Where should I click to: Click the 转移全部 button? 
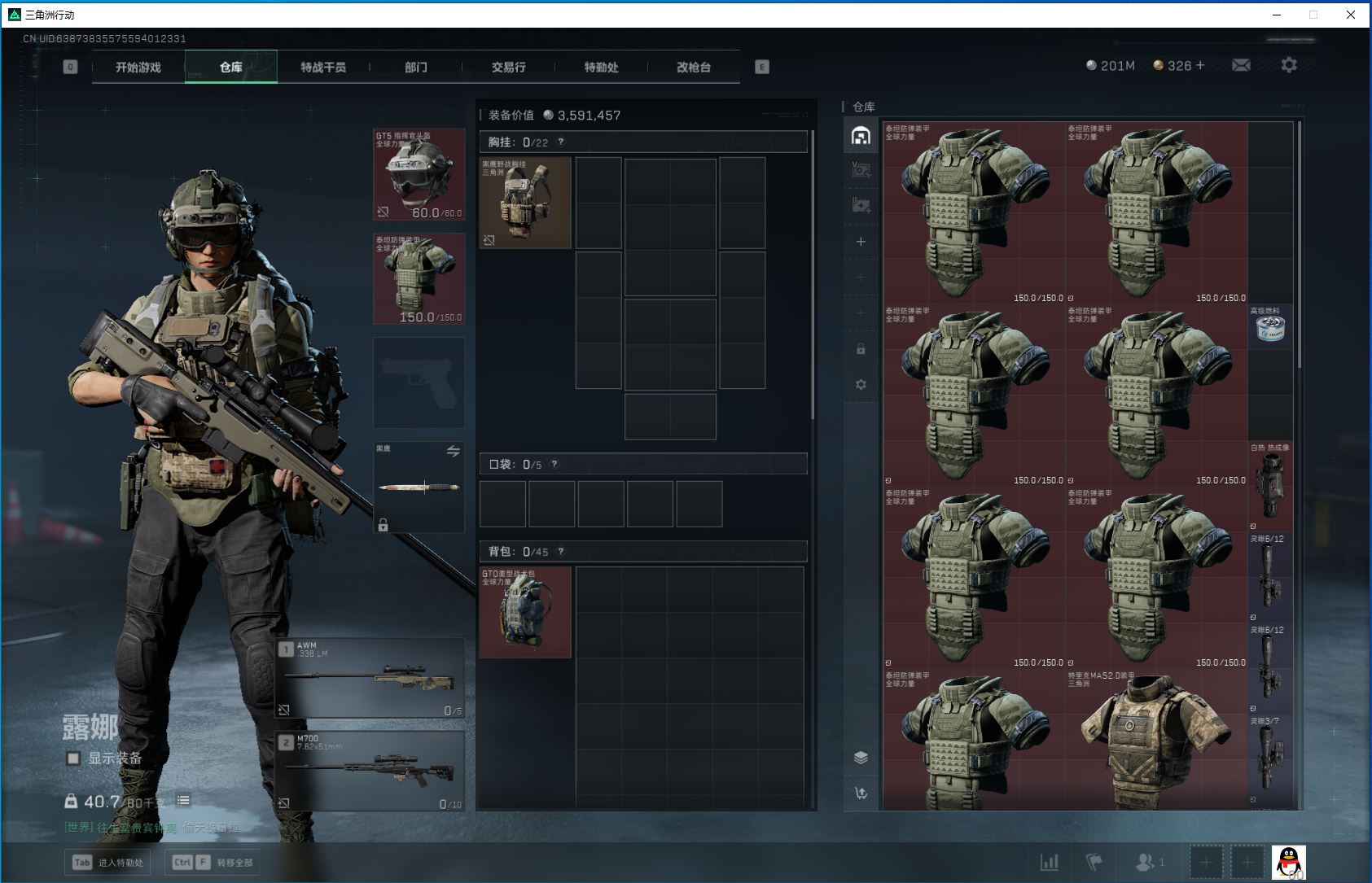coord(214,863)
